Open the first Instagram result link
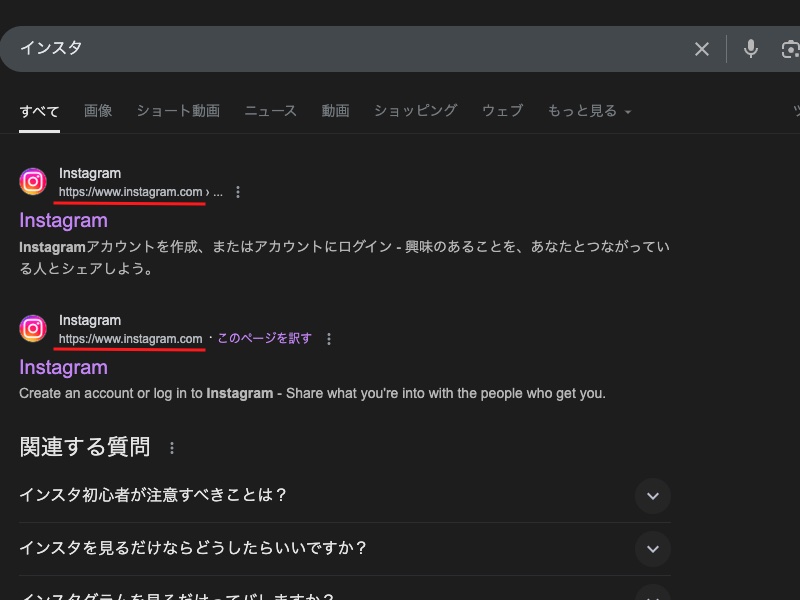Viewport: 800px width, 600px height. pyautogui.click(x=63, y=220)
